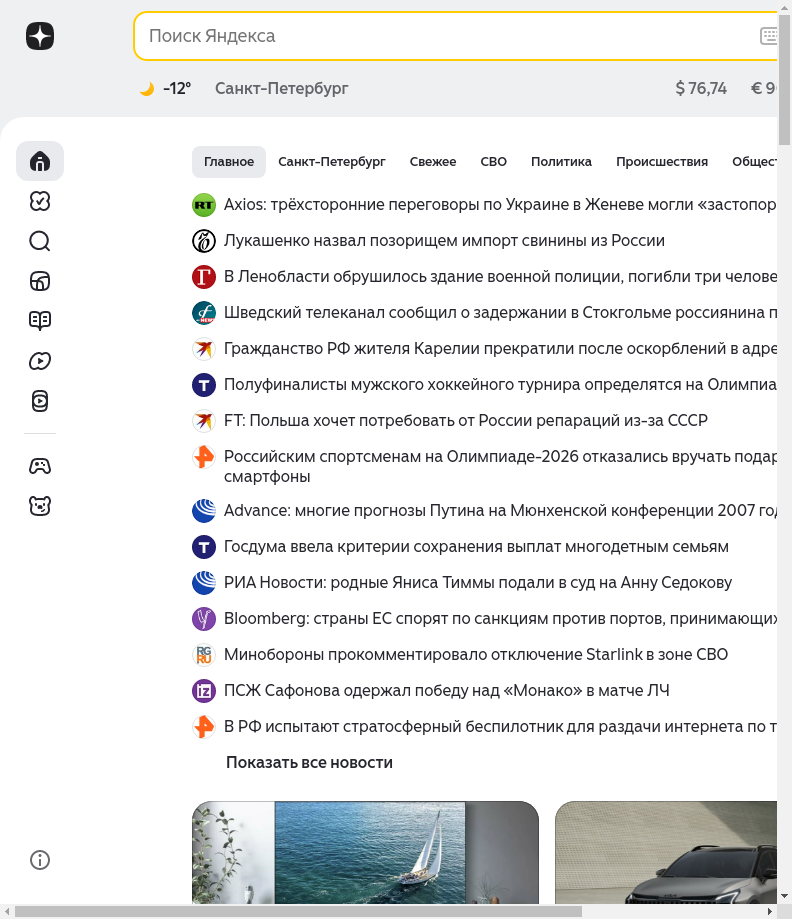
Task: Open the gamepad Games icon in the sidebar
Action: pos(40,466)
